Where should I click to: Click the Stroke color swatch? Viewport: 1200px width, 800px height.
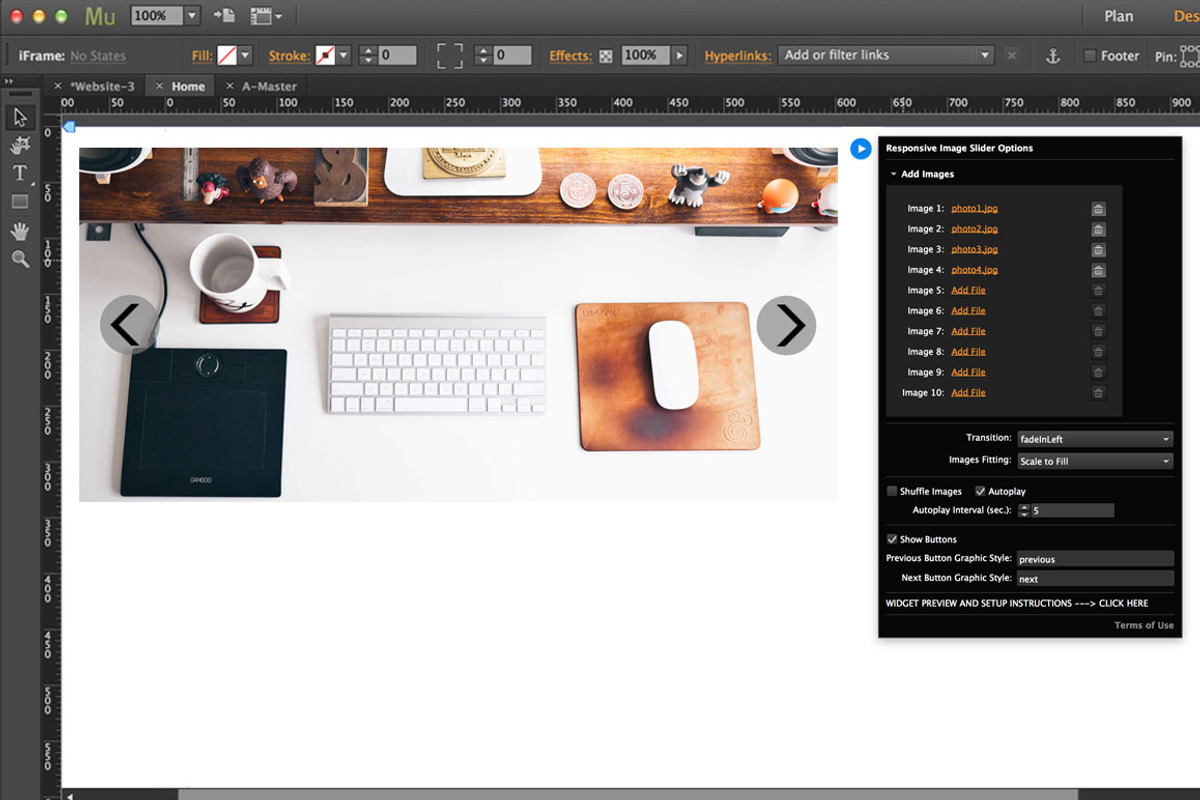pyautogui.click(x=326, y=56)
